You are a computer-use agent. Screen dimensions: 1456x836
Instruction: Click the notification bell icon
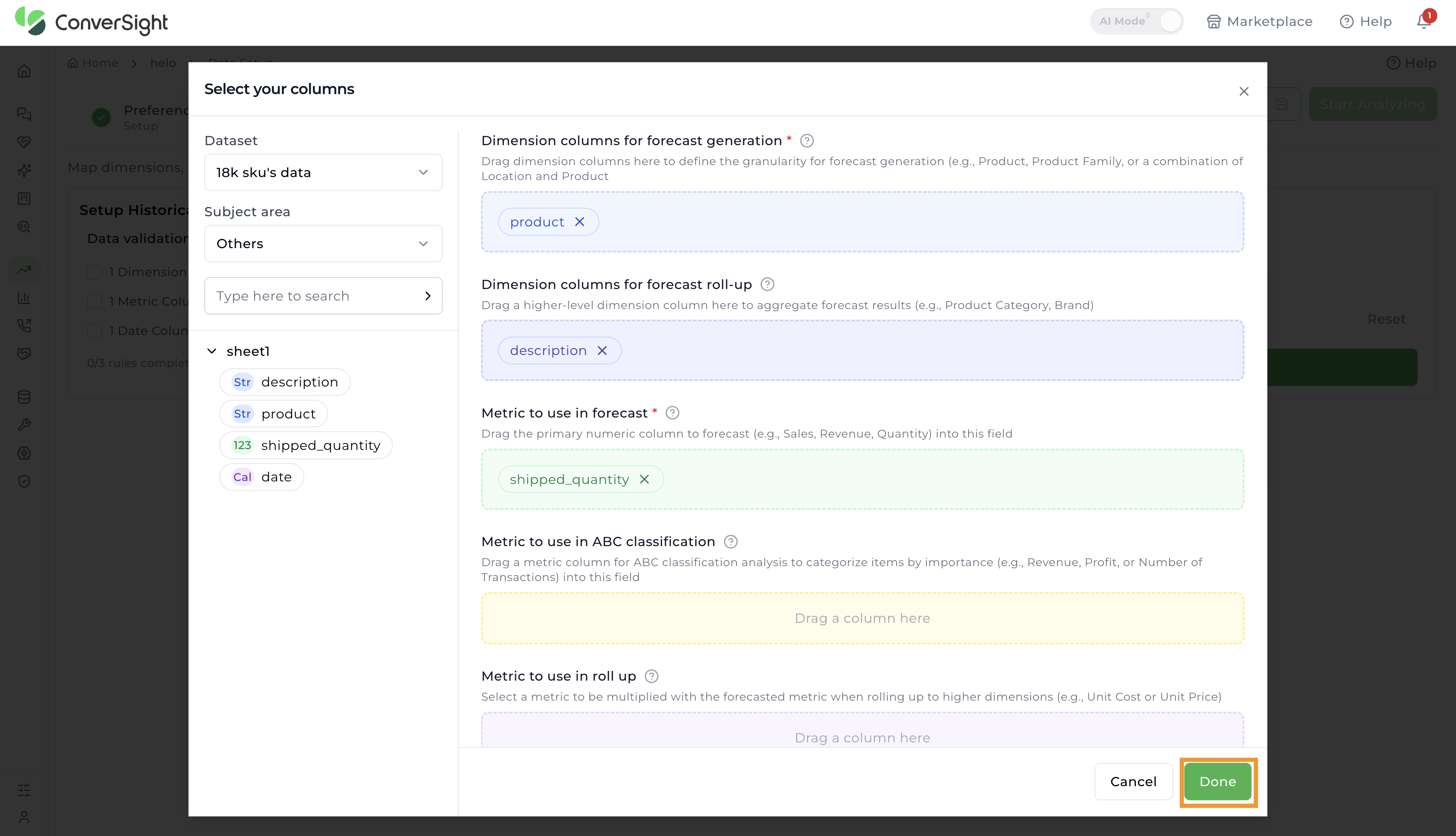[x=1423, y=21]
